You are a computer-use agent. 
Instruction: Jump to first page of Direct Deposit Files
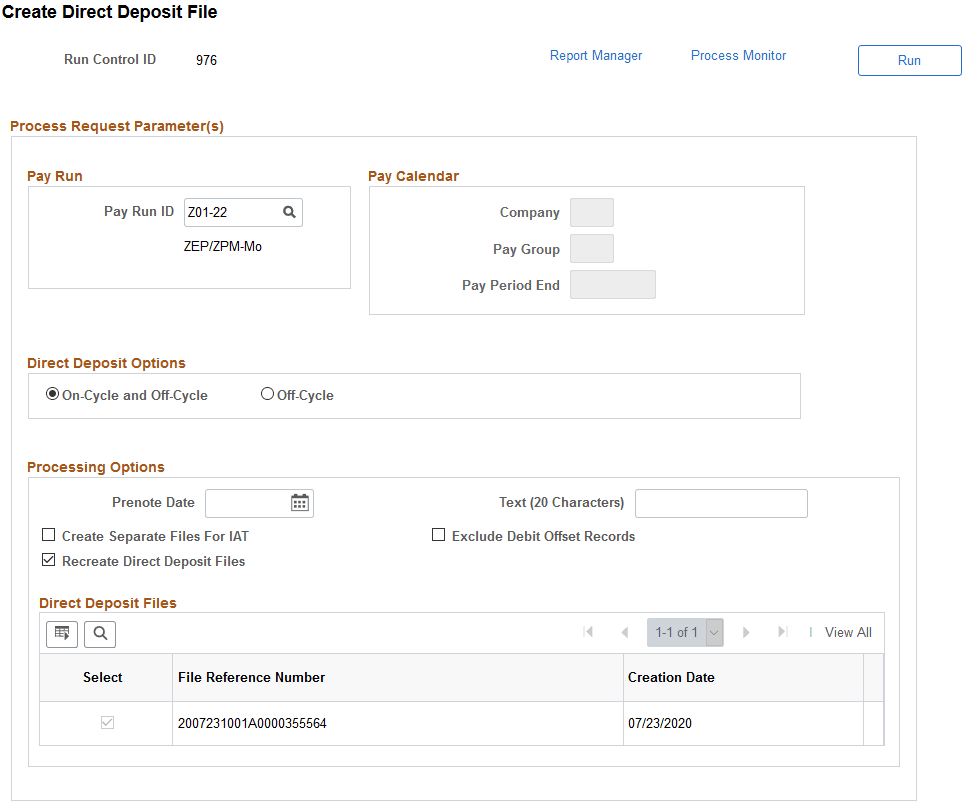589,632
